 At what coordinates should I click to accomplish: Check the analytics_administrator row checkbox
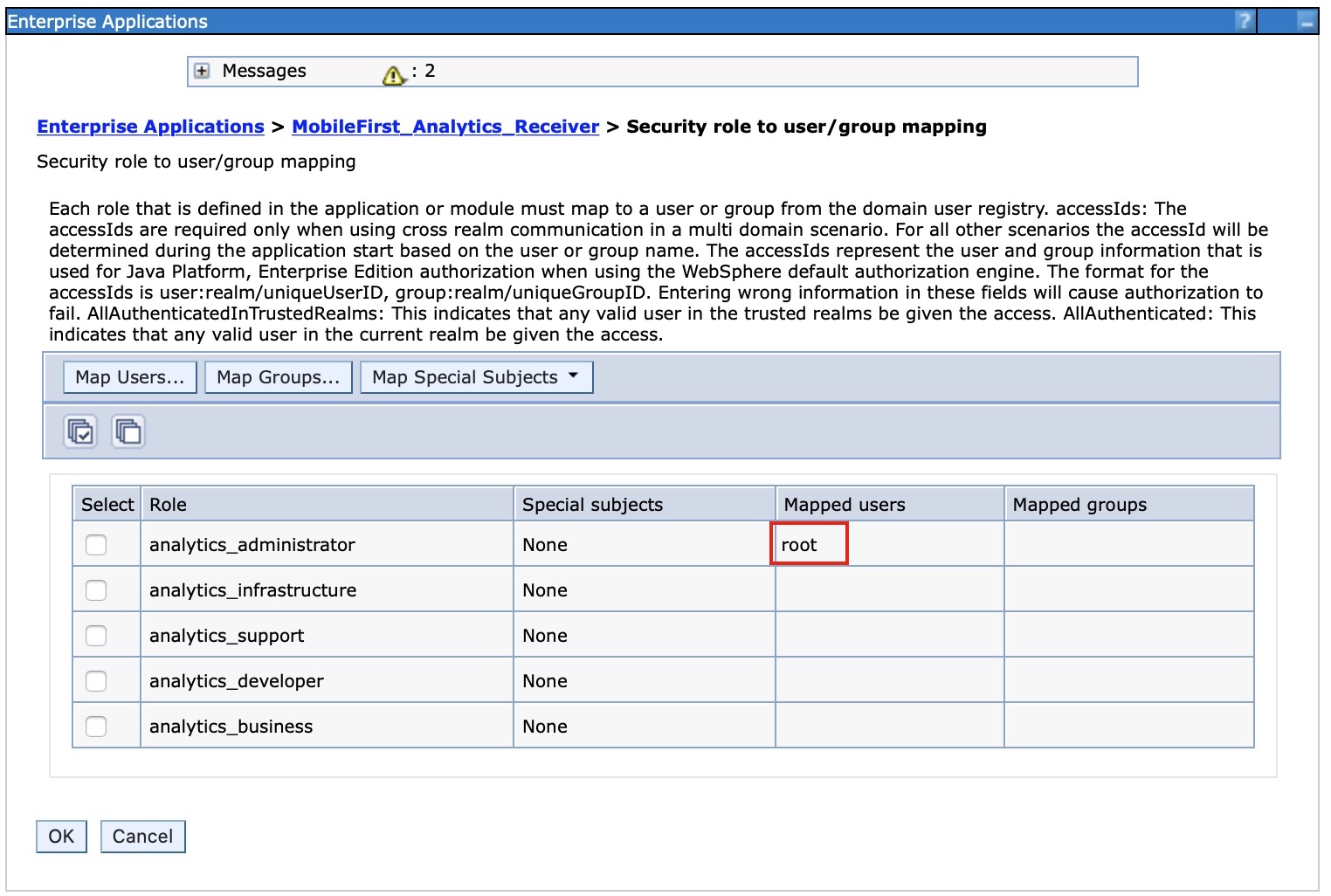(x=96, y=545)
